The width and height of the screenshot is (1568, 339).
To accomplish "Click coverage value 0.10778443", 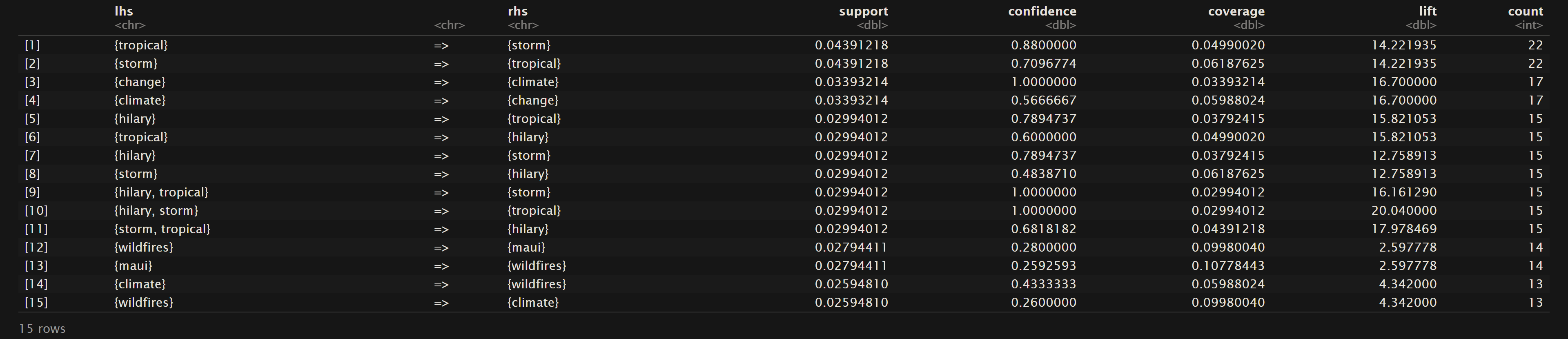I will (1228, 266).
